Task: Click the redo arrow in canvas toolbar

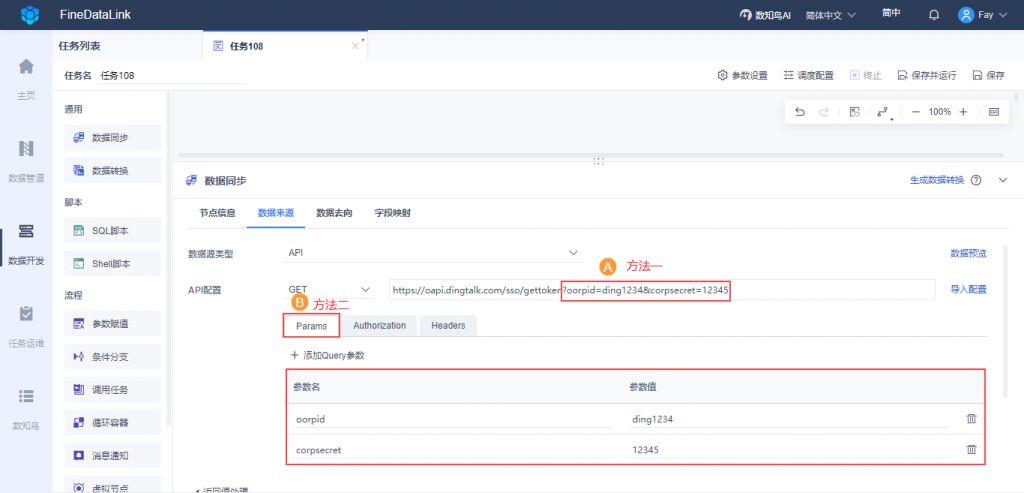Action: (824, 112)
